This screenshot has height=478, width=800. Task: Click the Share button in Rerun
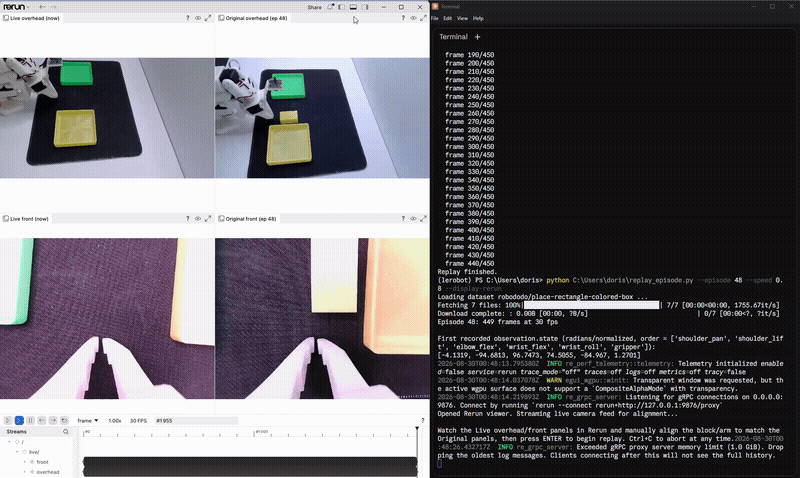click(x=314, y=7)
